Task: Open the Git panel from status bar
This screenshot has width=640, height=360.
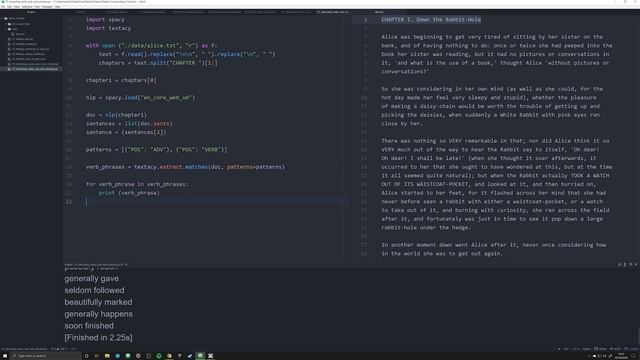Action: pos(616,349)
